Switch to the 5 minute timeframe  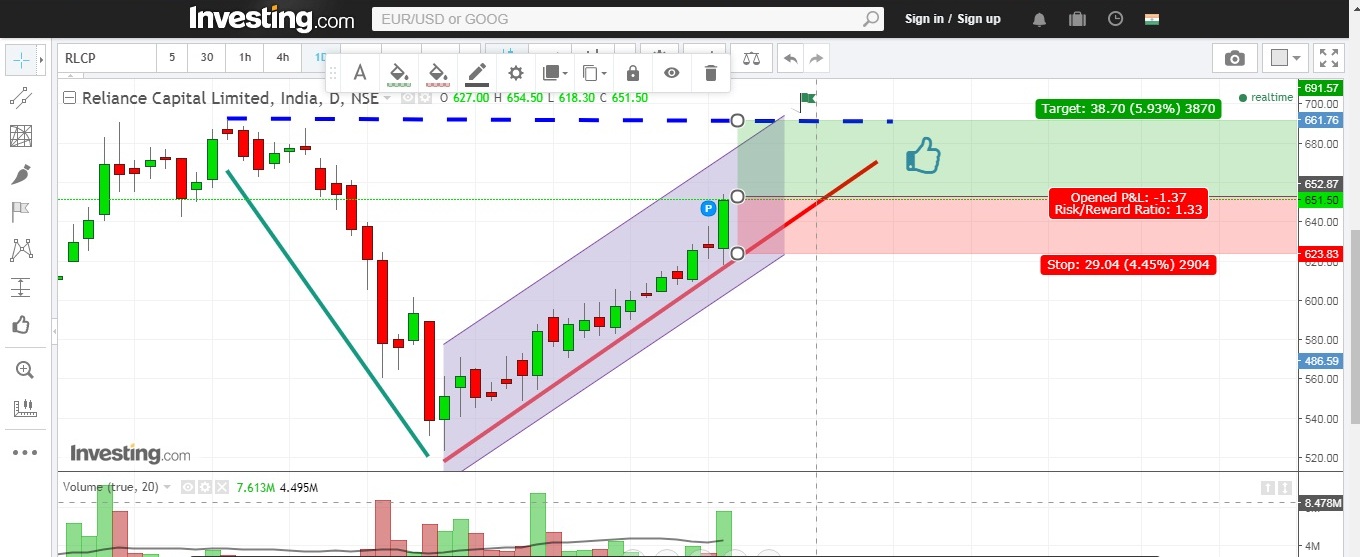click(172, 58)
